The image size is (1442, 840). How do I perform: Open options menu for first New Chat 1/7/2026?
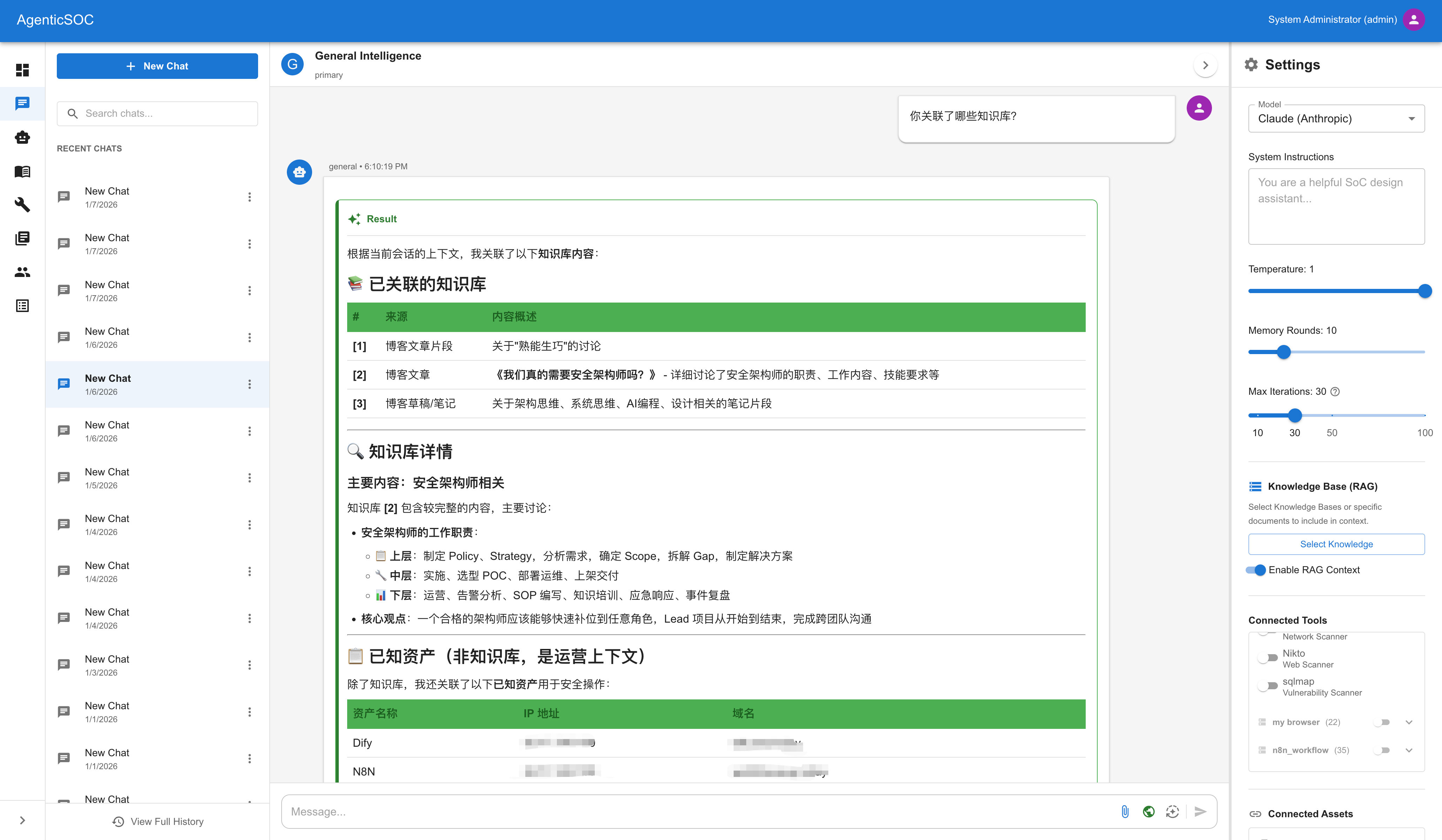tap(249, 197)
